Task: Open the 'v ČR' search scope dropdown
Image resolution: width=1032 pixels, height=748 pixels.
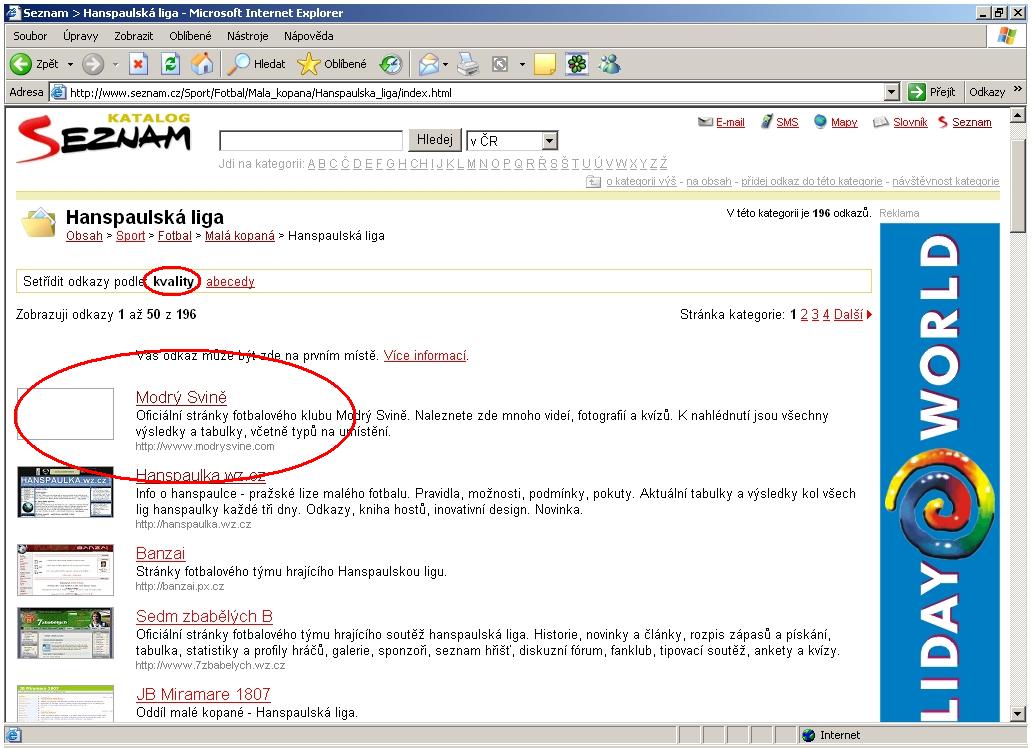Action: 550,140
